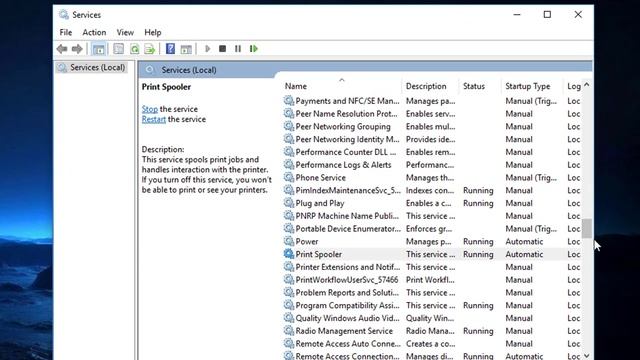Click Running status of Power service

(478, 242)
